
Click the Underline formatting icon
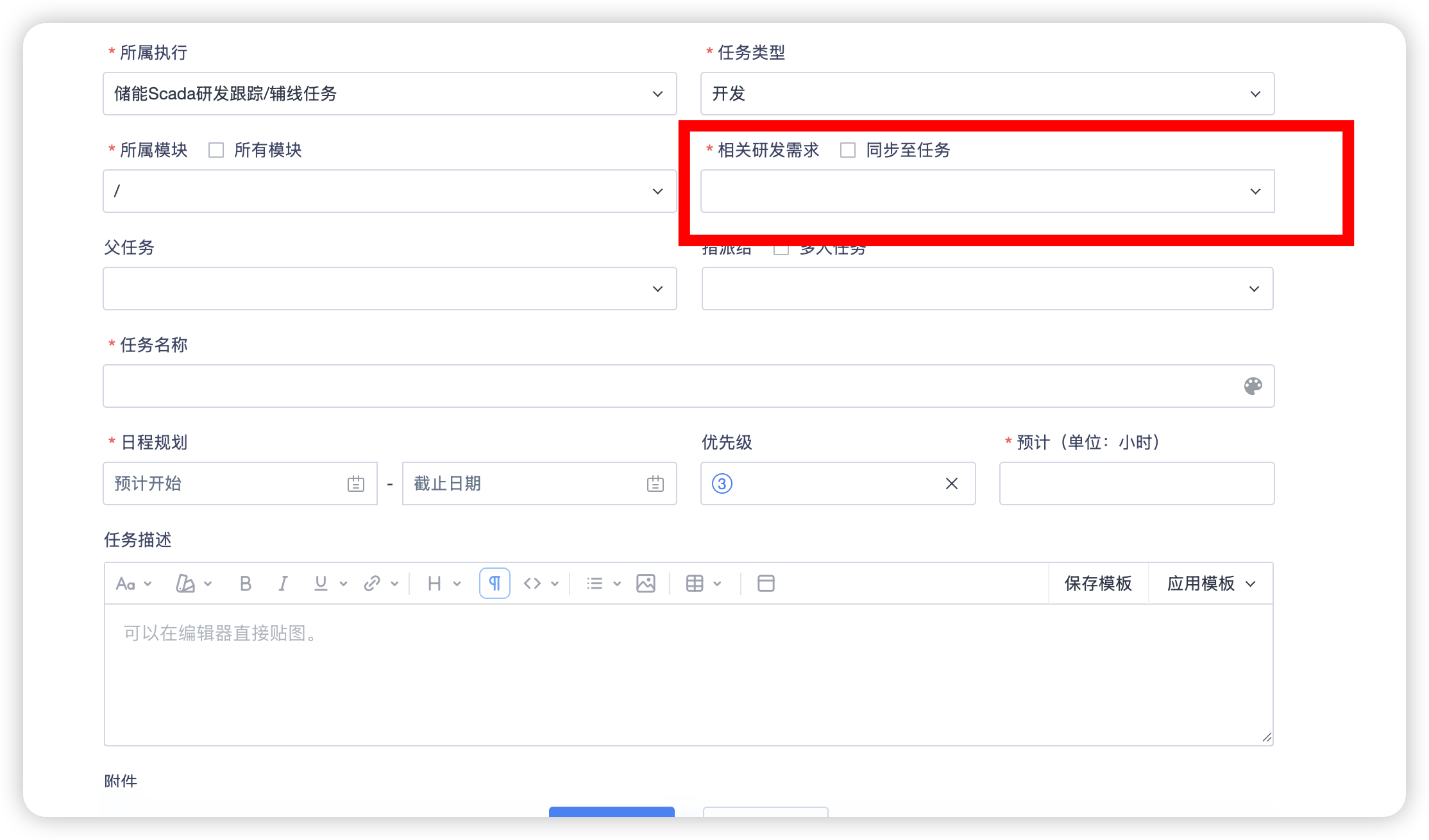pyautogui.click(x=321, y=584)
